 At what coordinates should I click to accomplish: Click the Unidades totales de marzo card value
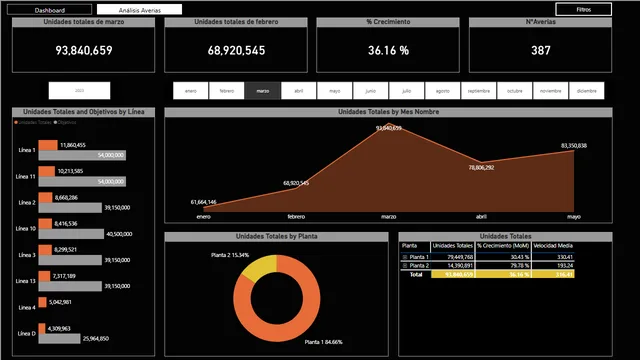[x=84, y=50]
